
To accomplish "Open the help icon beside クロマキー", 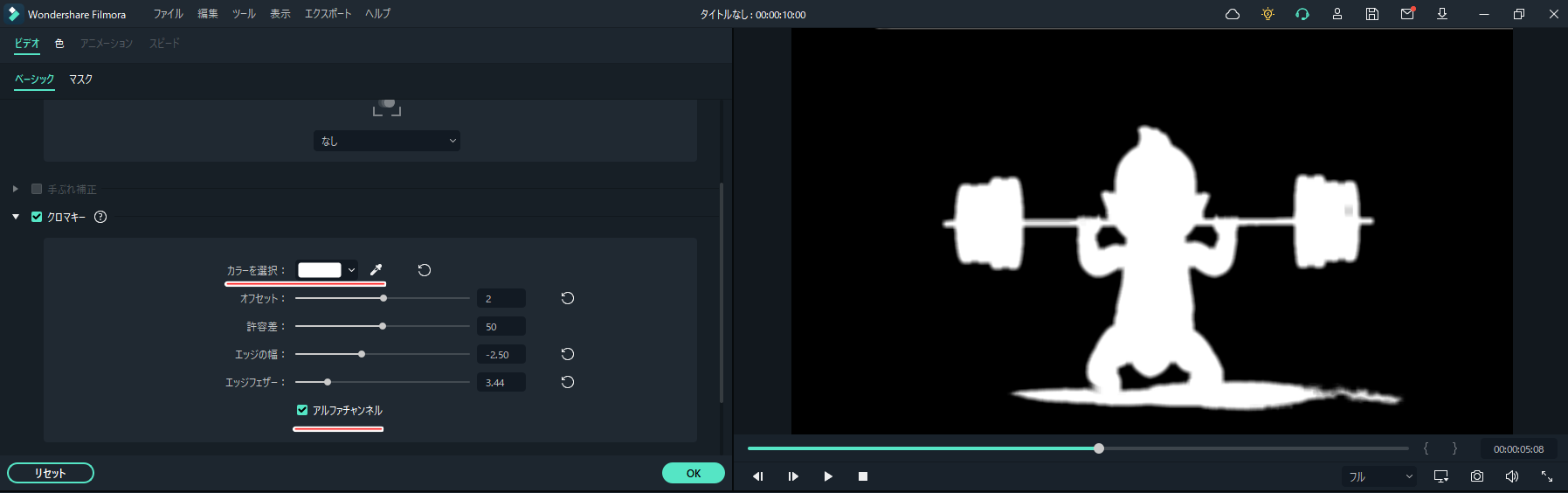I will coord(100,217).
